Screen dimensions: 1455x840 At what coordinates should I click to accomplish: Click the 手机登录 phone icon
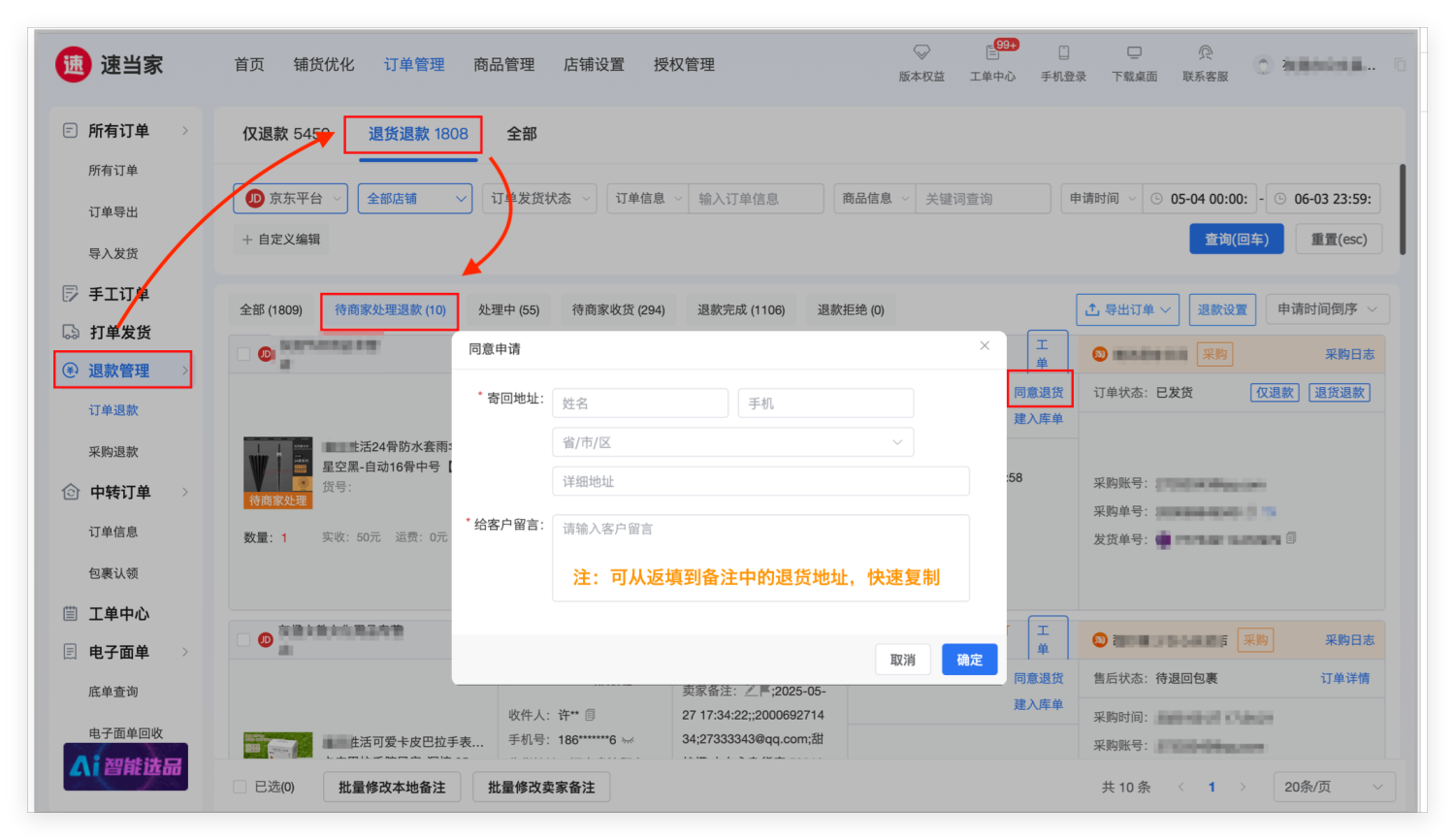point(1063,52)
